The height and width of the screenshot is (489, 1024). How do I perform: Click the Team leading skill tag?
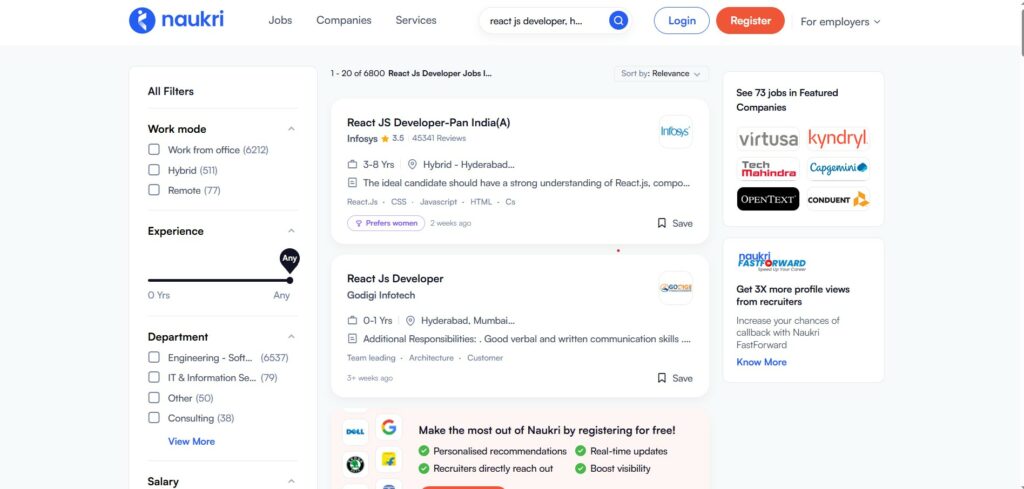371,358
